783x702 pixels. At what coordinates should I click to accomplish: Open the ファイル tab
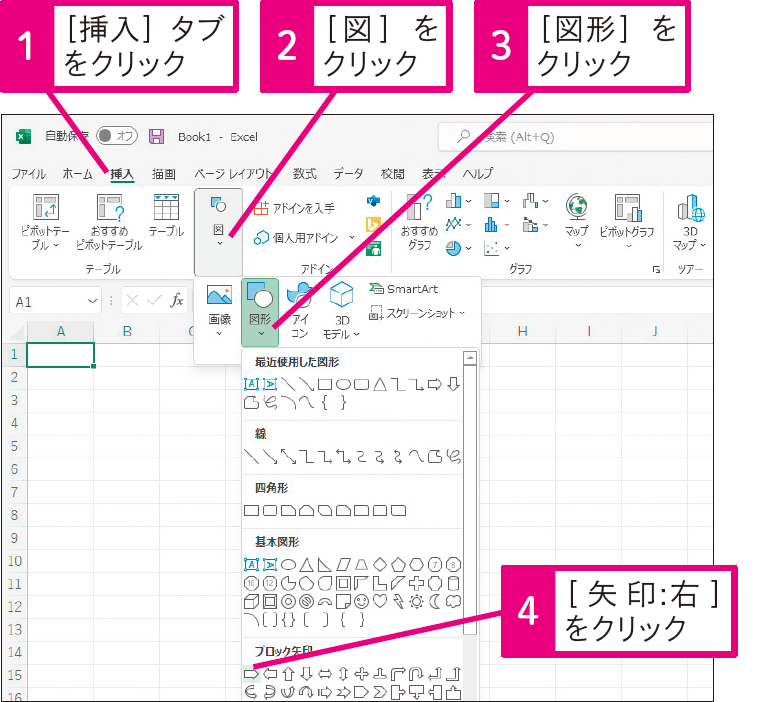click(x=29, y=174)
